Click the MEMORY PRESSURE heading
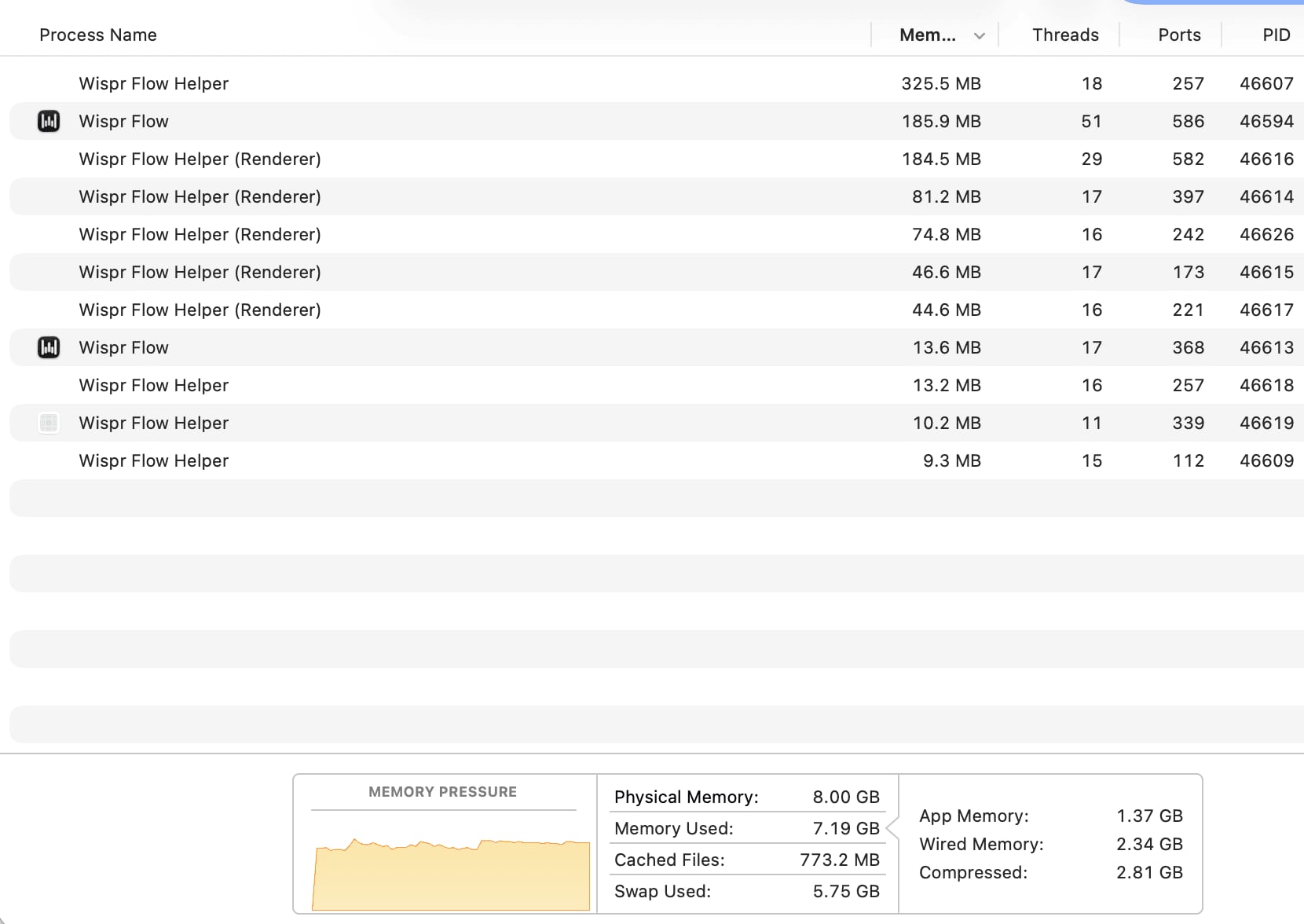 point(443,792)
